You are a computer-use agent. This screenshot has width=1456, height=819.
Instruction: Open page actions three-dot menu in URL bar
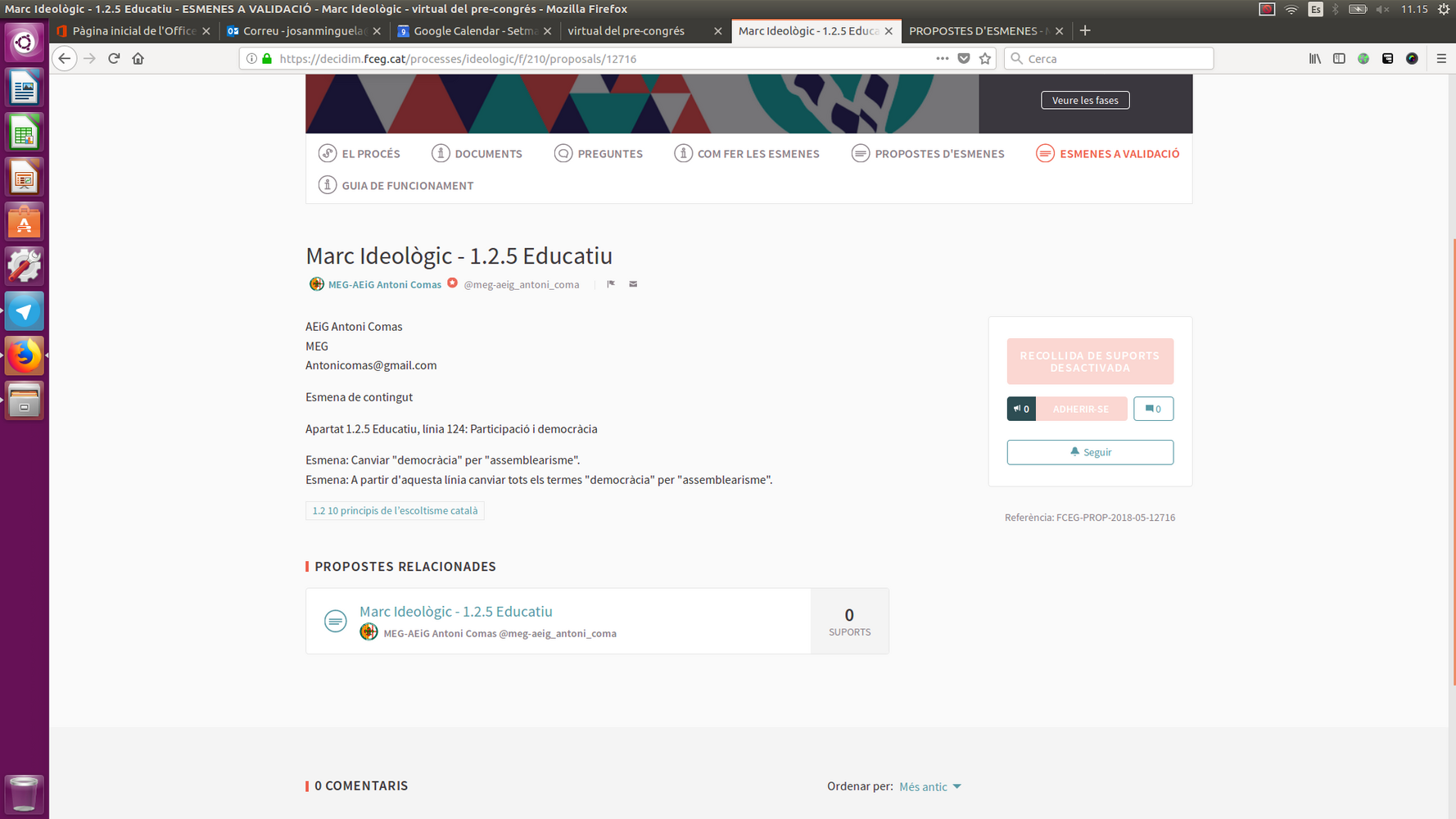pyautogui.click(x=943, y=58)
